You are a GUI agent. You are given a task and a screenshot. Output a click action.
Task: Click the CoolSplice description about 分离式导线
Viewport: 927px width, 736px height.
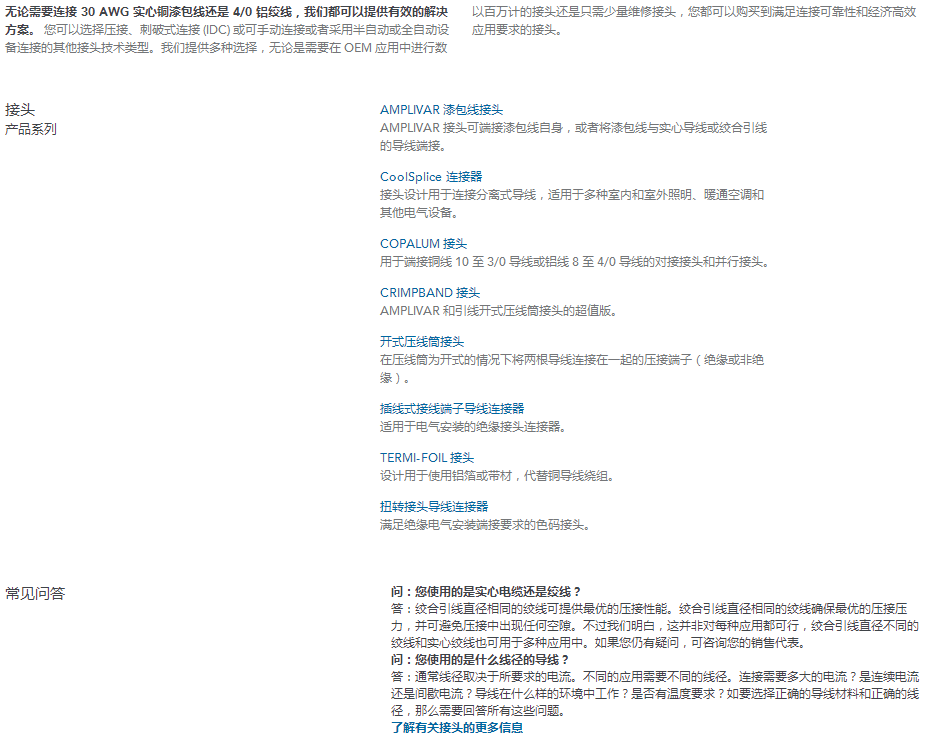(x=571, y=204)
